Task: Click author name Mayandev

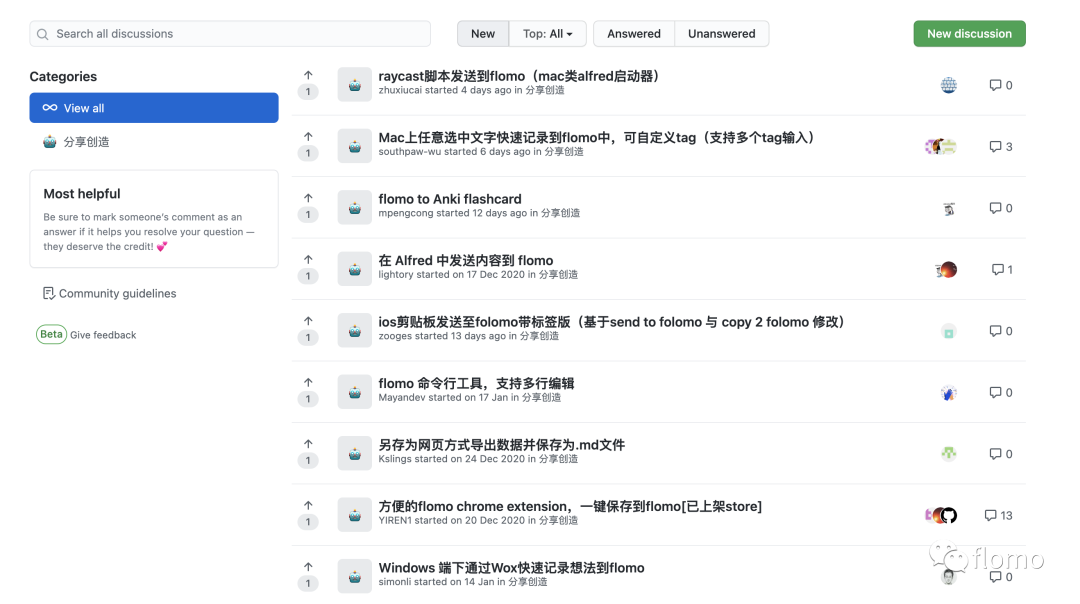Action: (x=402, y=397)
